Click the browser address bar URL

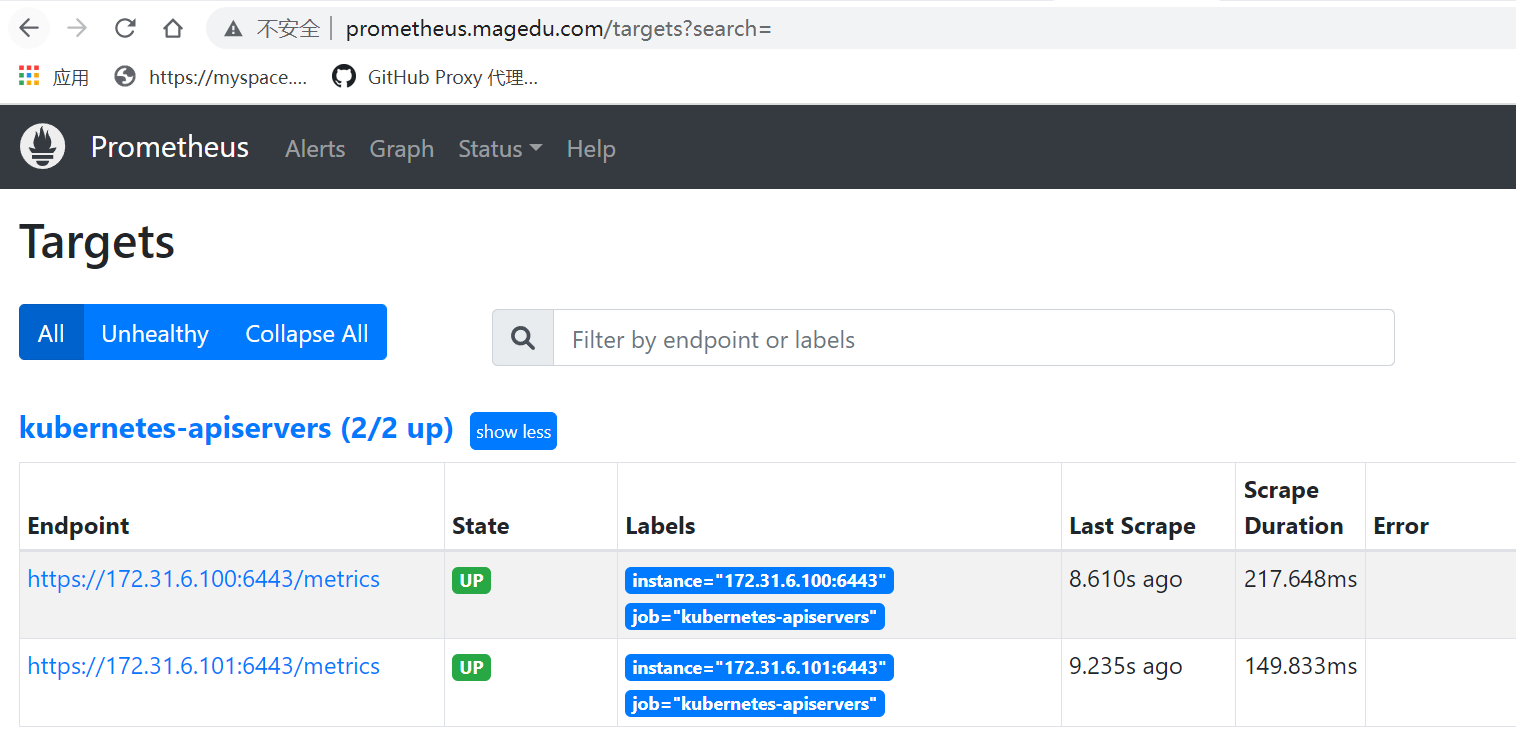559,29
